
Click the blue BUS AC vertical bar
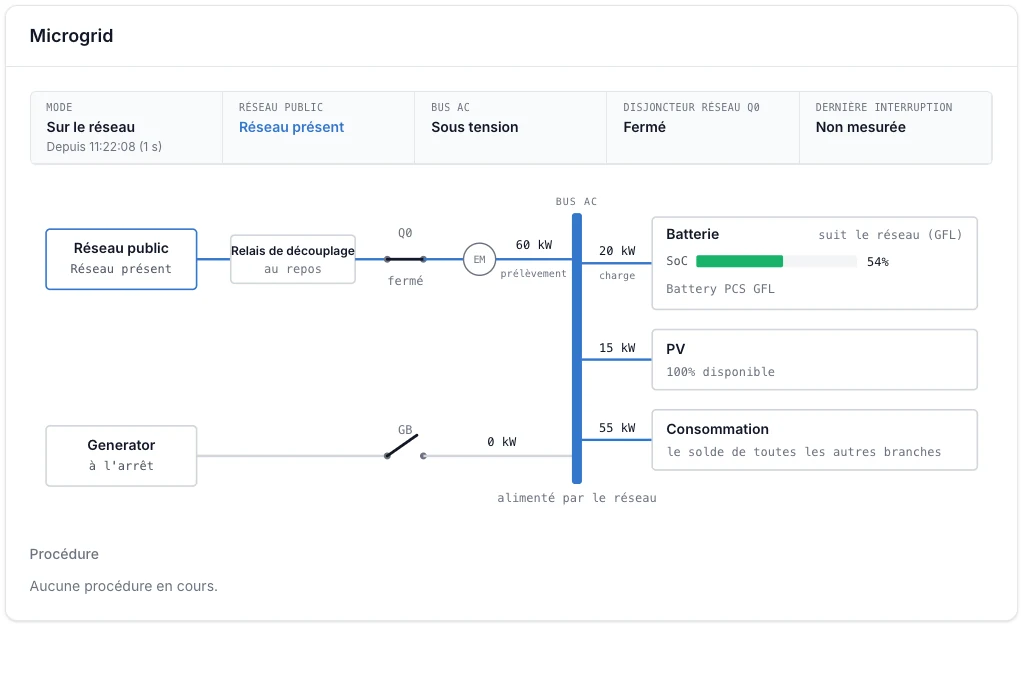pyautogui.click(x=577, y=349)
